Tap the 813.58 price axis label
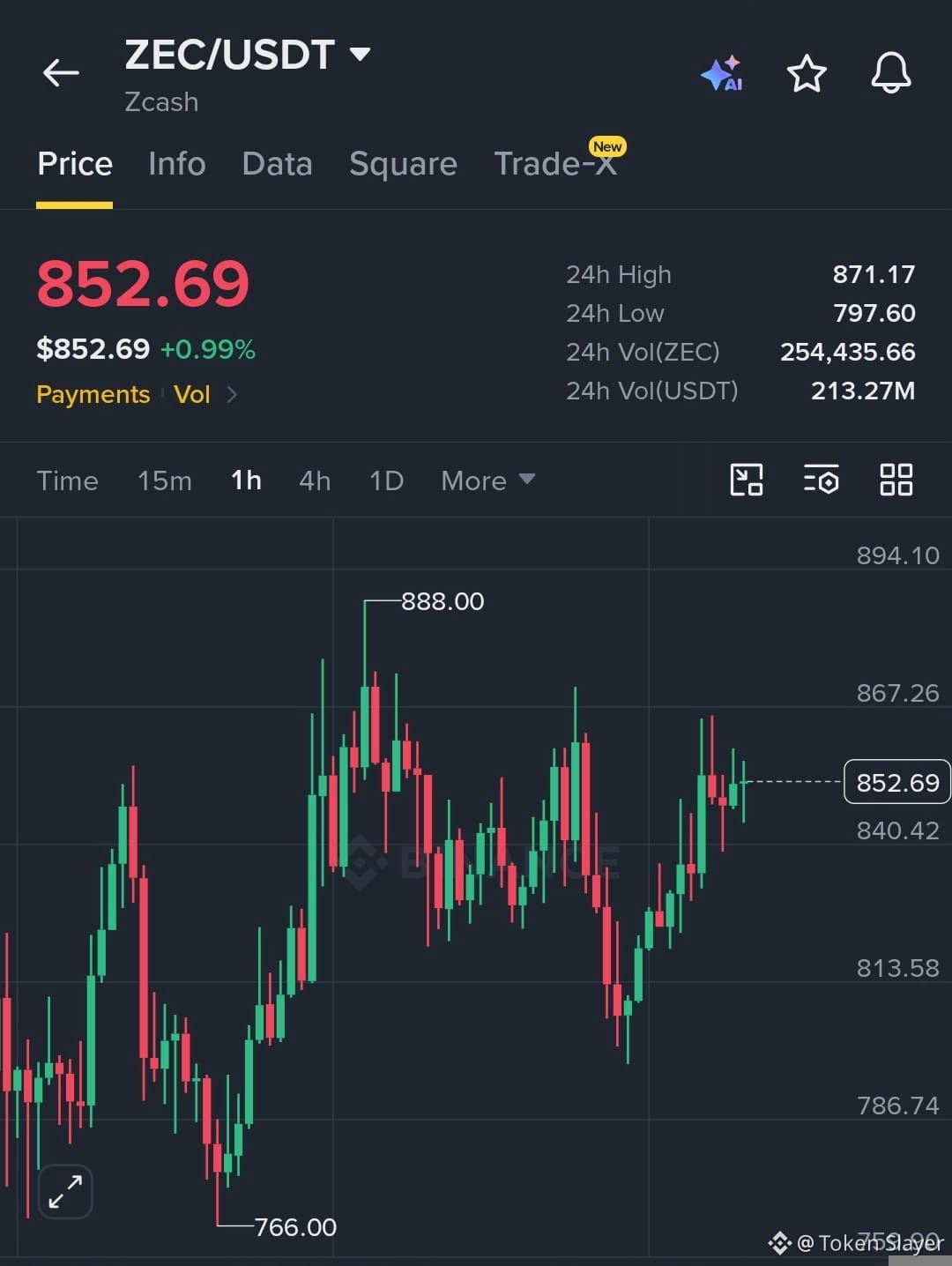The height and width of the screenshot is (1266, 952). click(898, 968)
